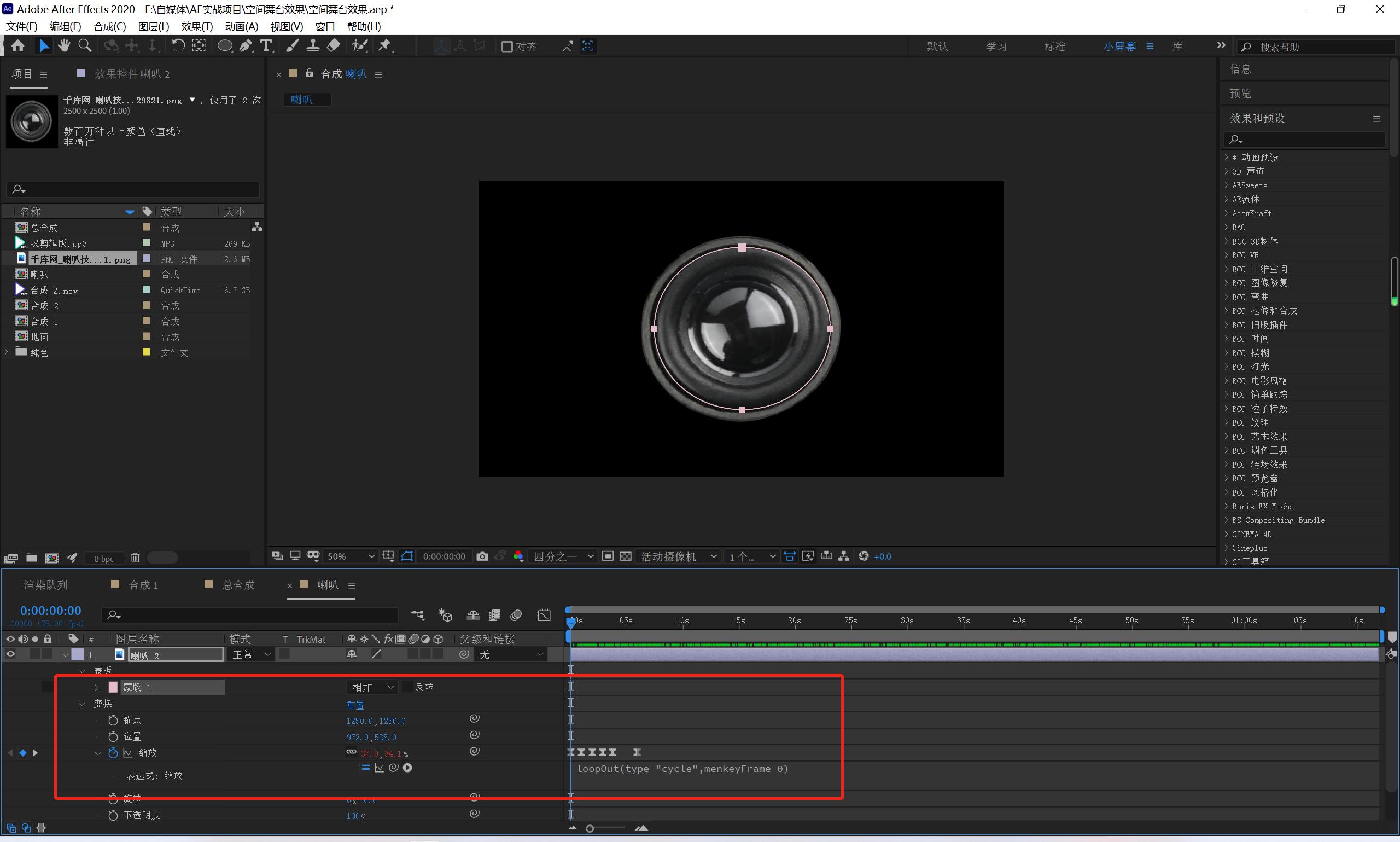The width and height of the screenshot is (1400, 842).
Task: Click delete trash icon in project panel
Action: (135, 558)
